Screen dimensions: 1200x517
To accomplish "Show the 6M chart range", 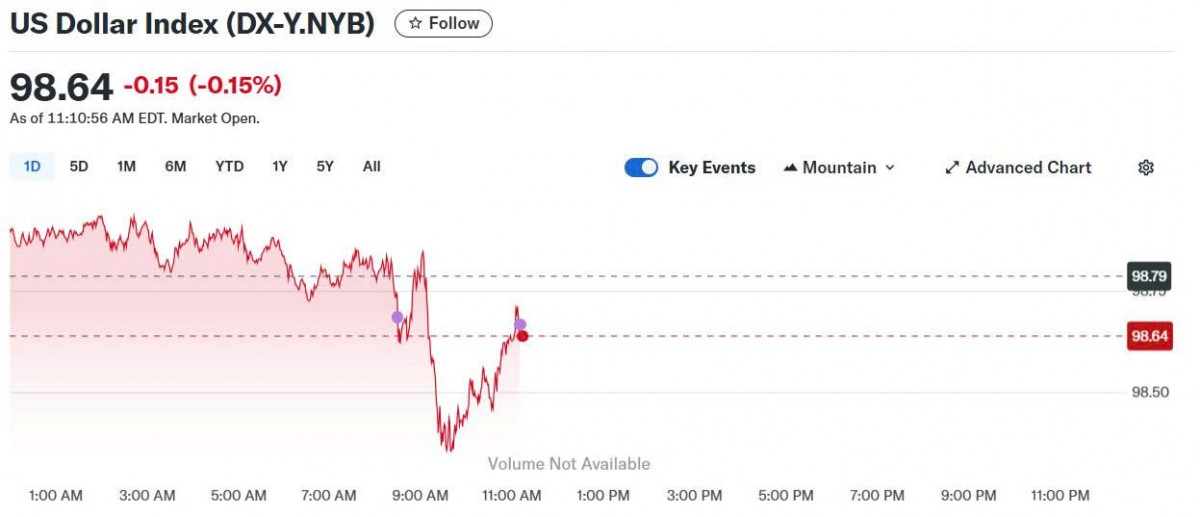I will (175, 167).
